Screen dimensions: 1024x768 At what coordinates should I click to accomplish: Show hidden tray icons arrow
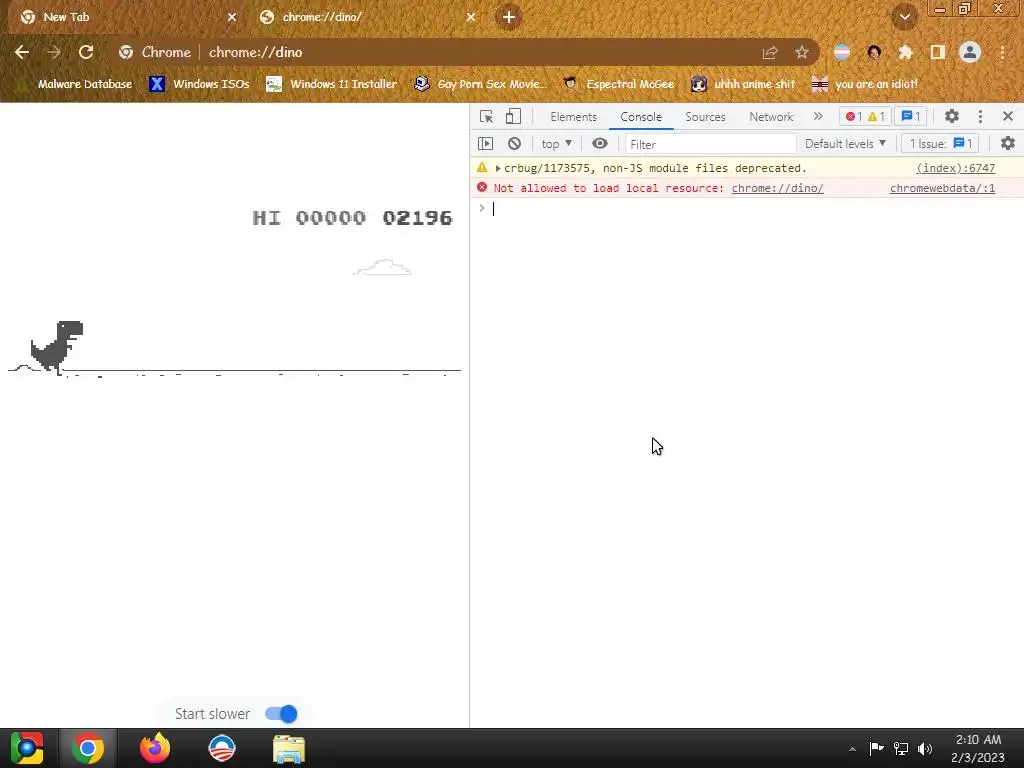tap(852, 749)
